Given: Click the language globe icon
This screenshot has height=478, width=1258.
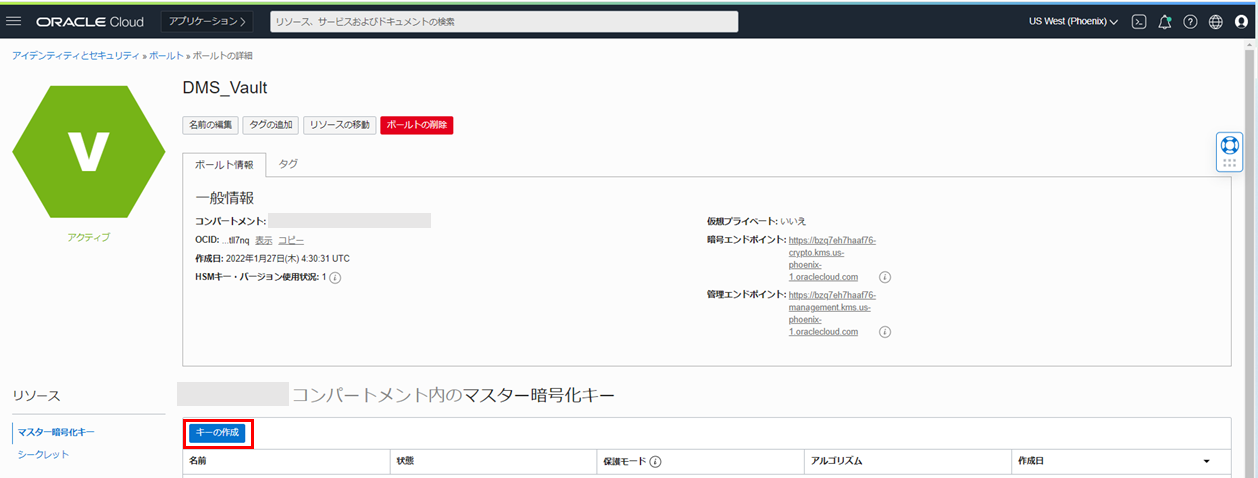Looking at the screenshot, I should coord(1216,22).
